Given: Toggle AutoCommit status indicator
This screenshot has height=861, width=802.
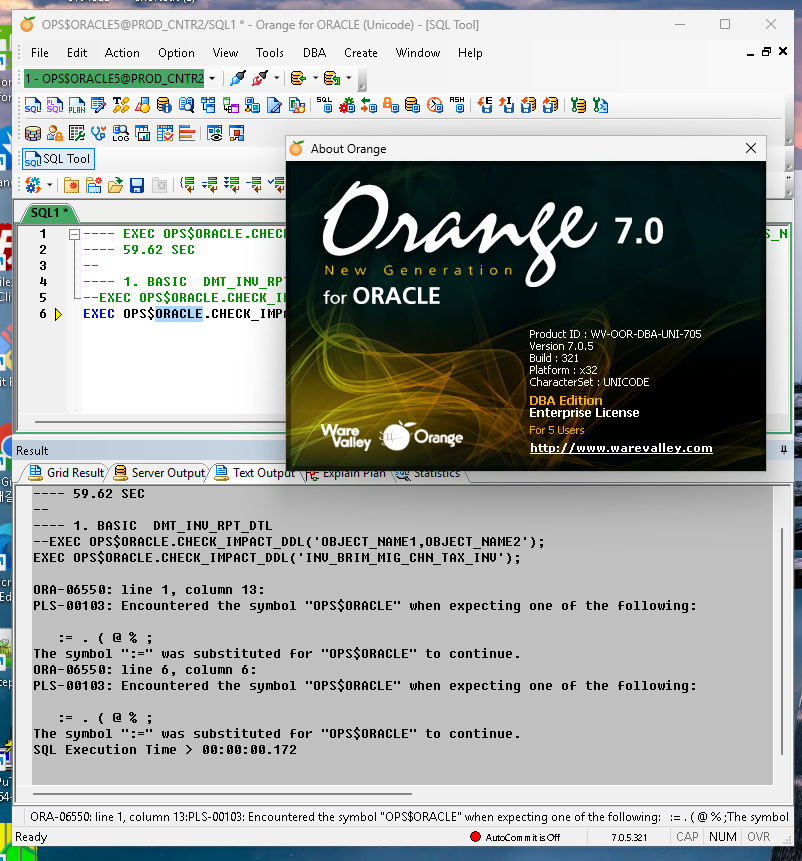Looking at the screenshot, I should tap(515, 837).
